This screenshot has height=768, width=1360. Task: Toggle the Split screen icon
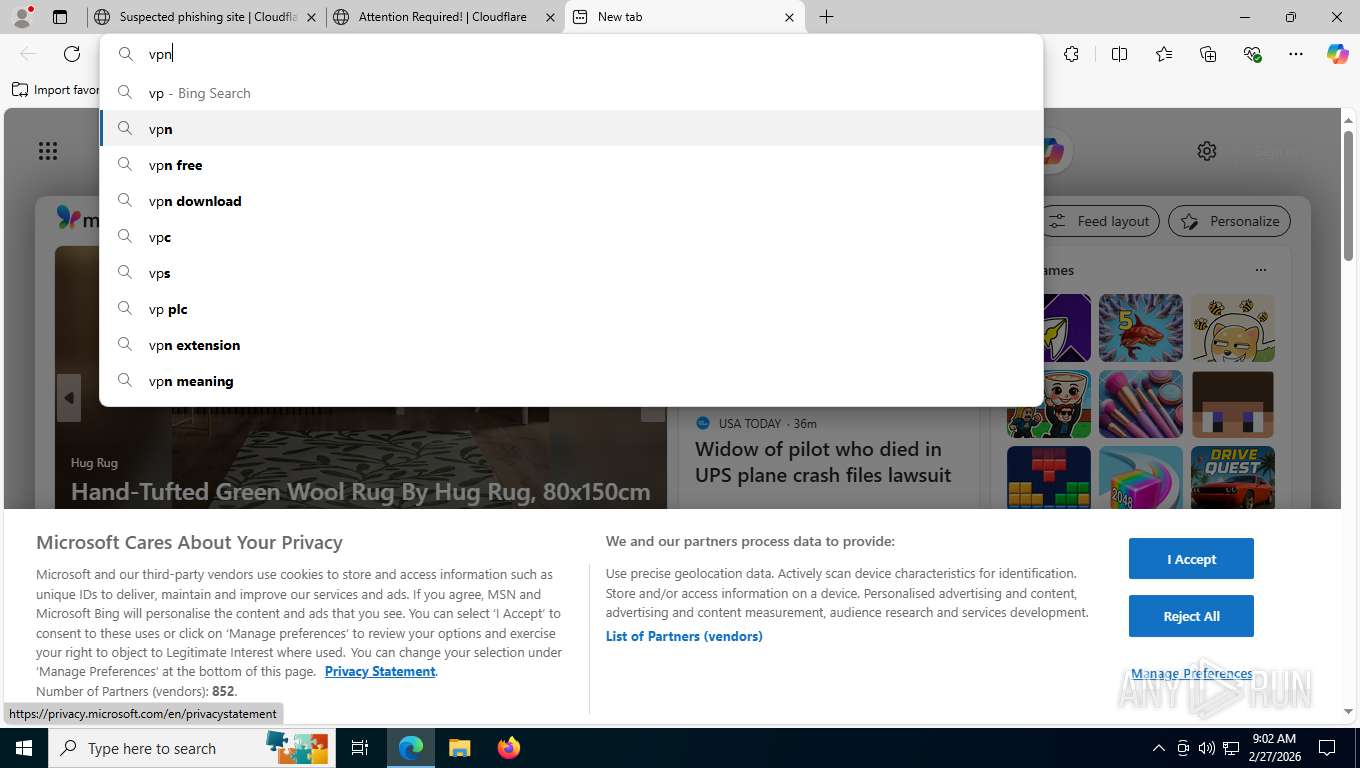[x=1119, y=54]
